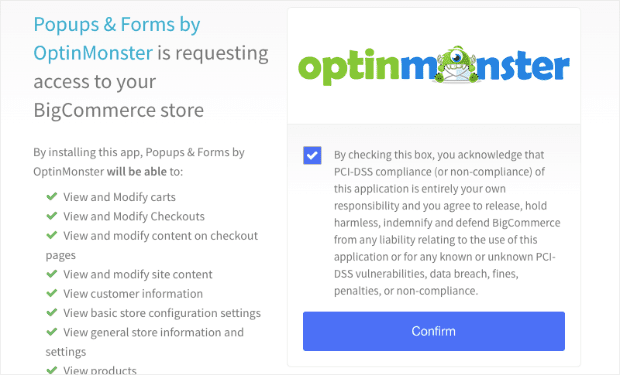Viewport: 620px width, 375px height.
Task: Click the View customer information permission text
Action: coord(133,294)
